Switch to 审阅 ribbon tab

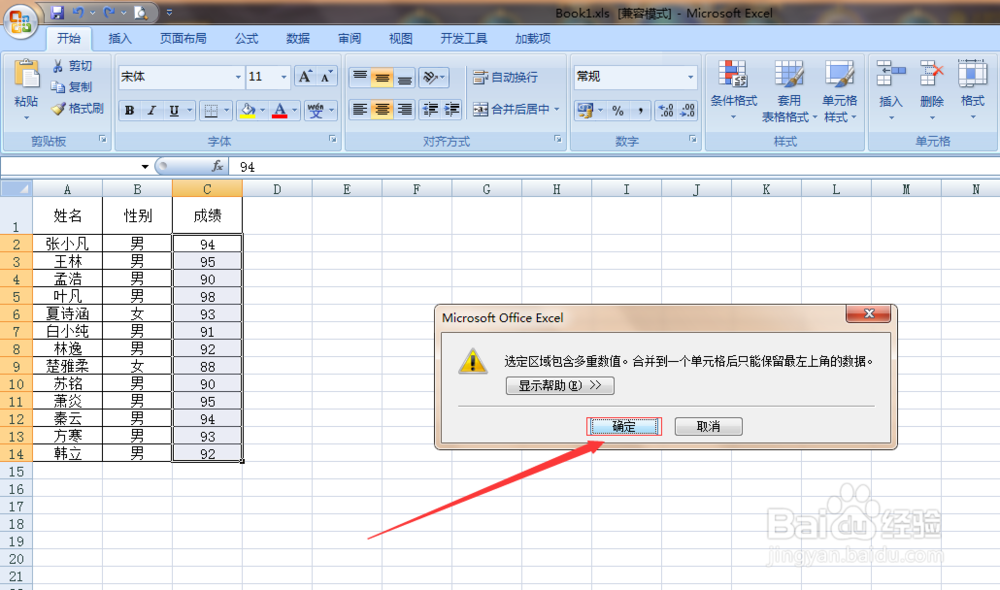pos(349,38)
